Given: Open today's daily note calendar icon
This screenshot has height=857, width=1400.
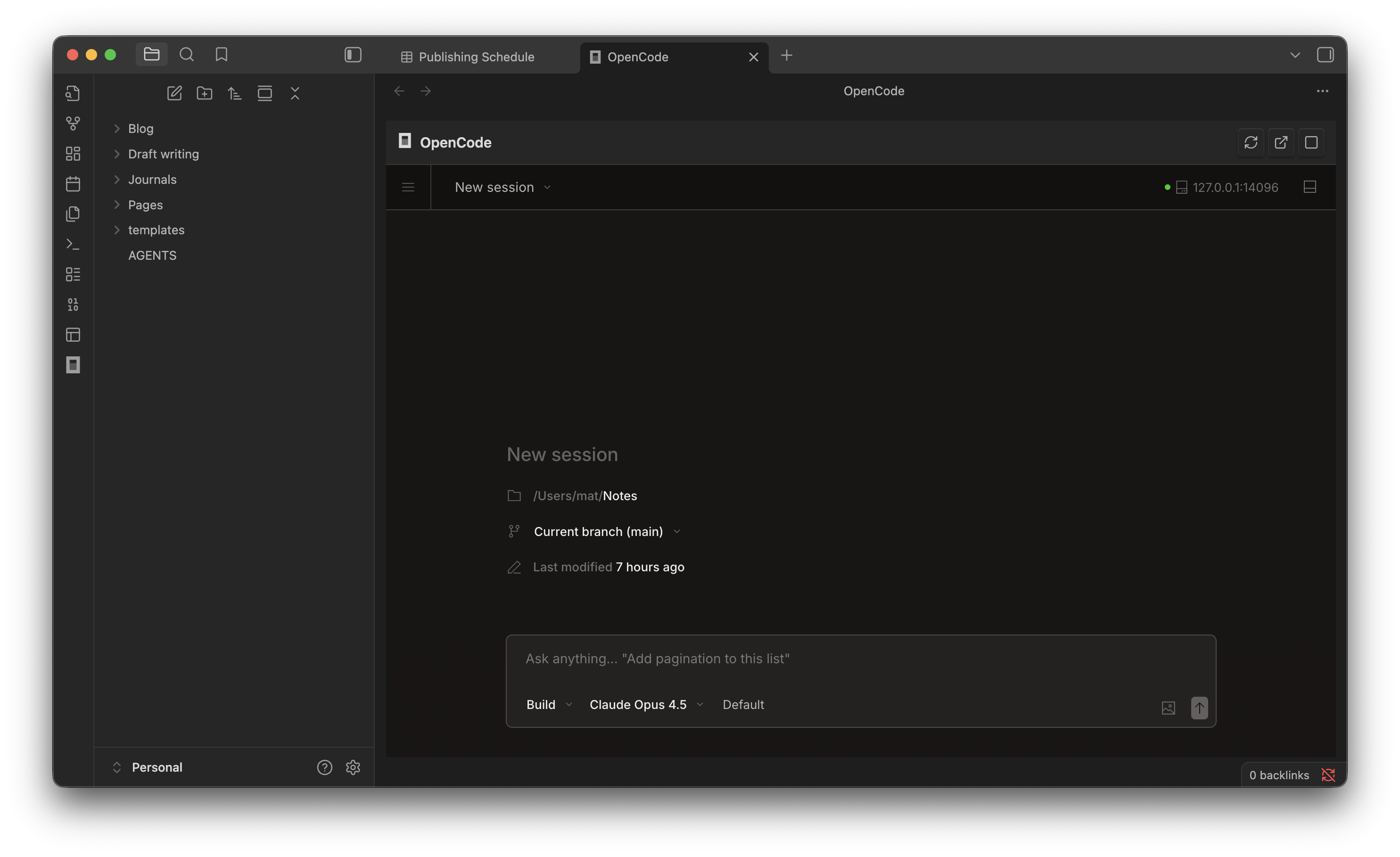Looking at the screenshot, I should click(x=73, y=183).
